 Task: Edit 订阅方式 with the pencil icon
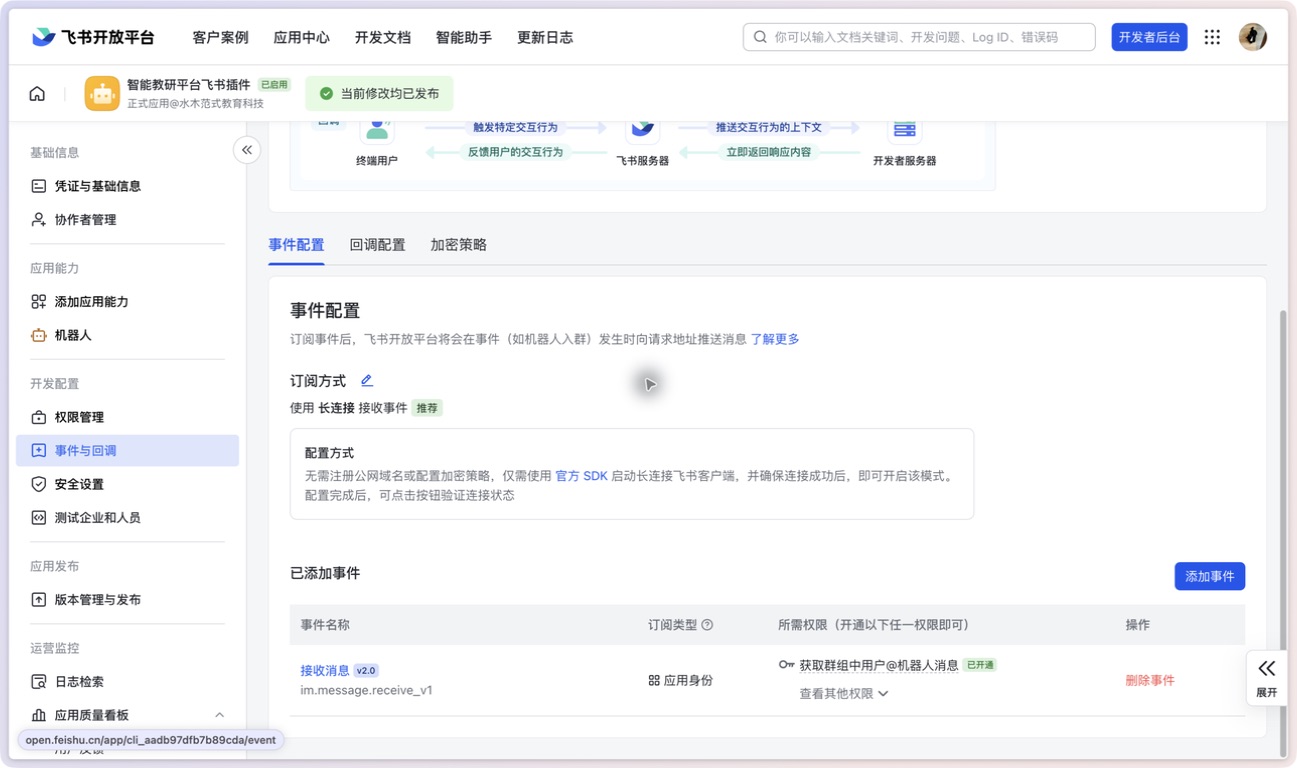[x=367, y=380]
